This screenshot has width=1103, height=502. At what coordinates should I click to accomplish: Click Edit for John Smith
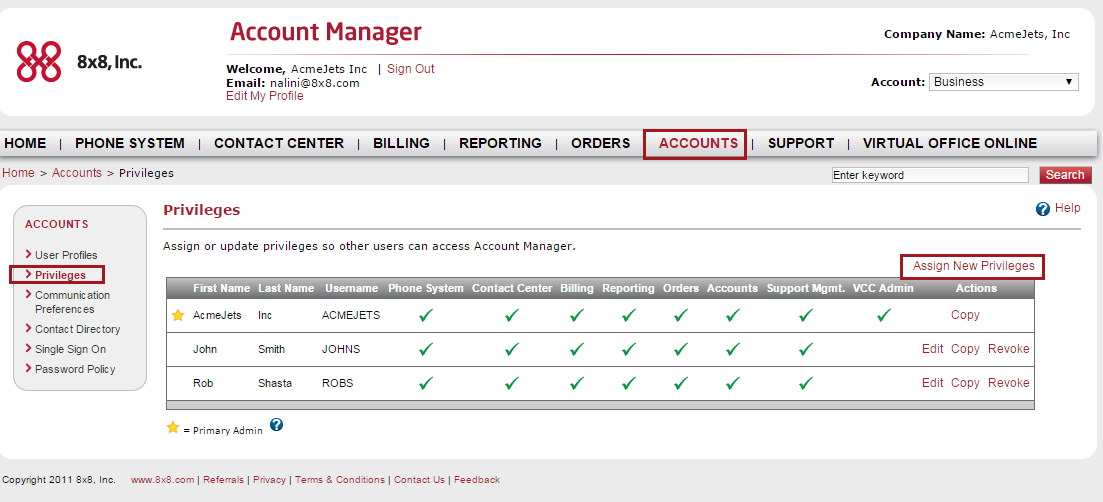[x=933, y=349]
